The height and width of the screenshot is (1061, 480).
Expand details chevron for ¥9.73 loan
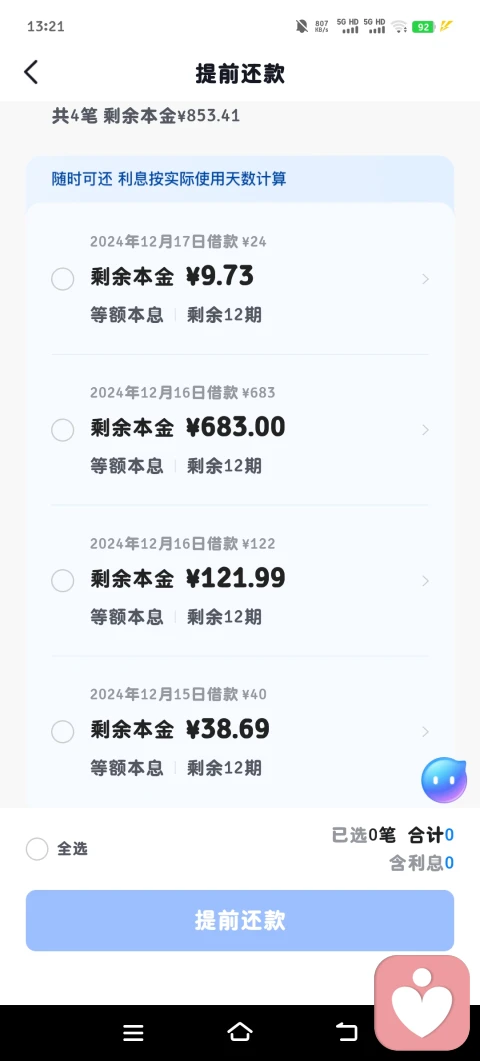(x=425, y=279)
